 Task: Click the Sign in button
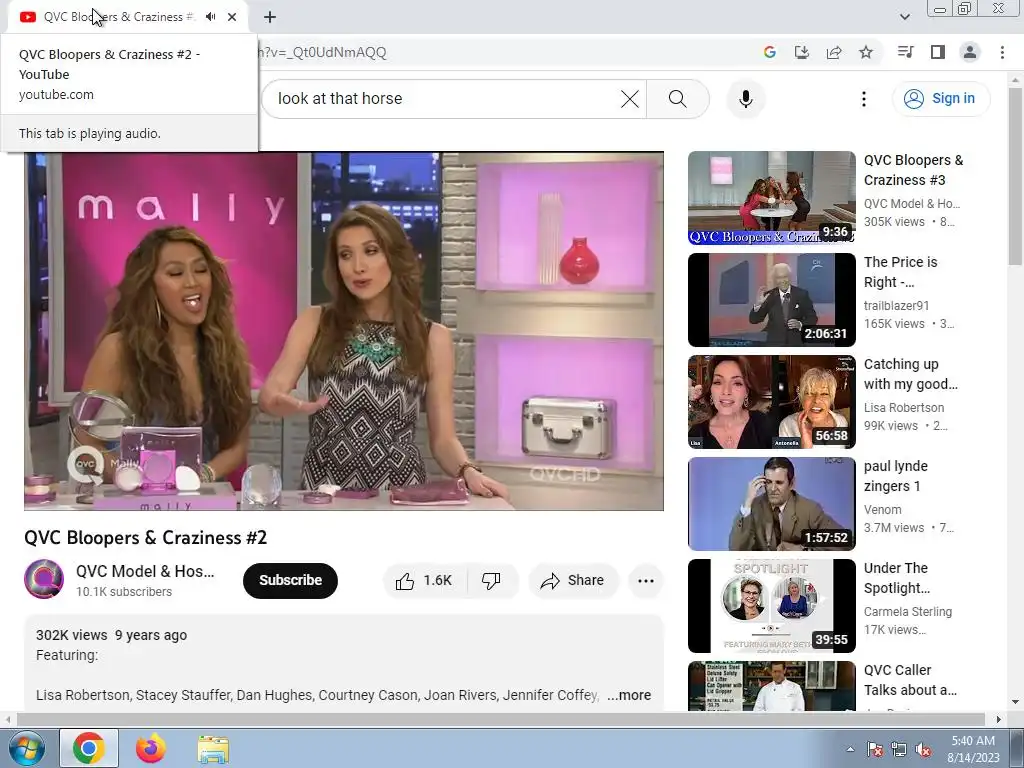941,99
